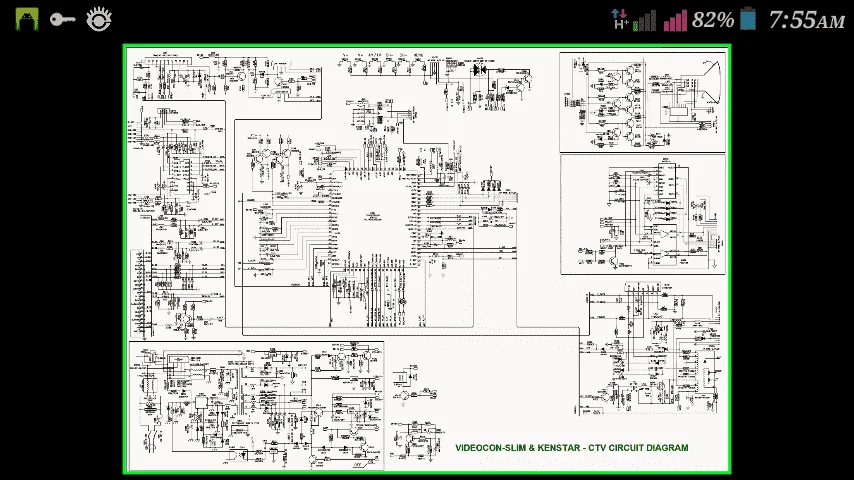Tap the picture tube CRT symbol
The width and height of the screenshot is (854, 480).
(x=711, y=83)
